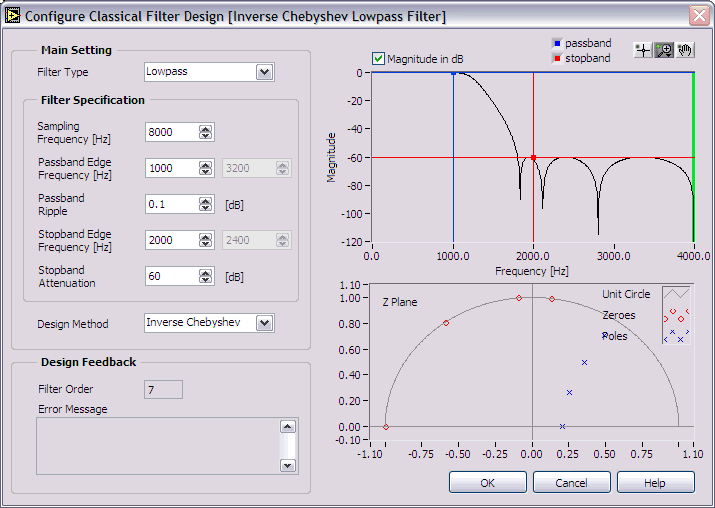Click the Sampling Frequency stepper arrows
Viewport: 715px width, 508px height.
(206, 132)
